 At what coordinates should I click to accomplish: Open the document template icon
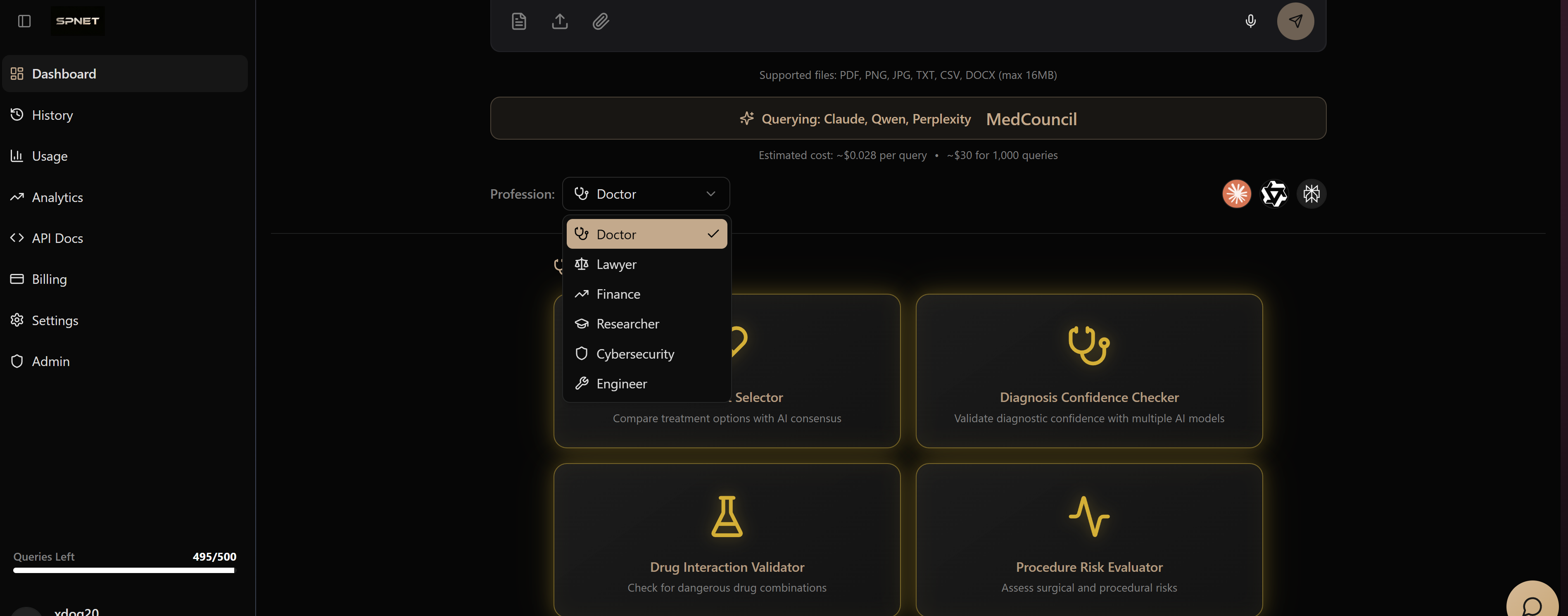pyautogui.click(x=519, y=21)
